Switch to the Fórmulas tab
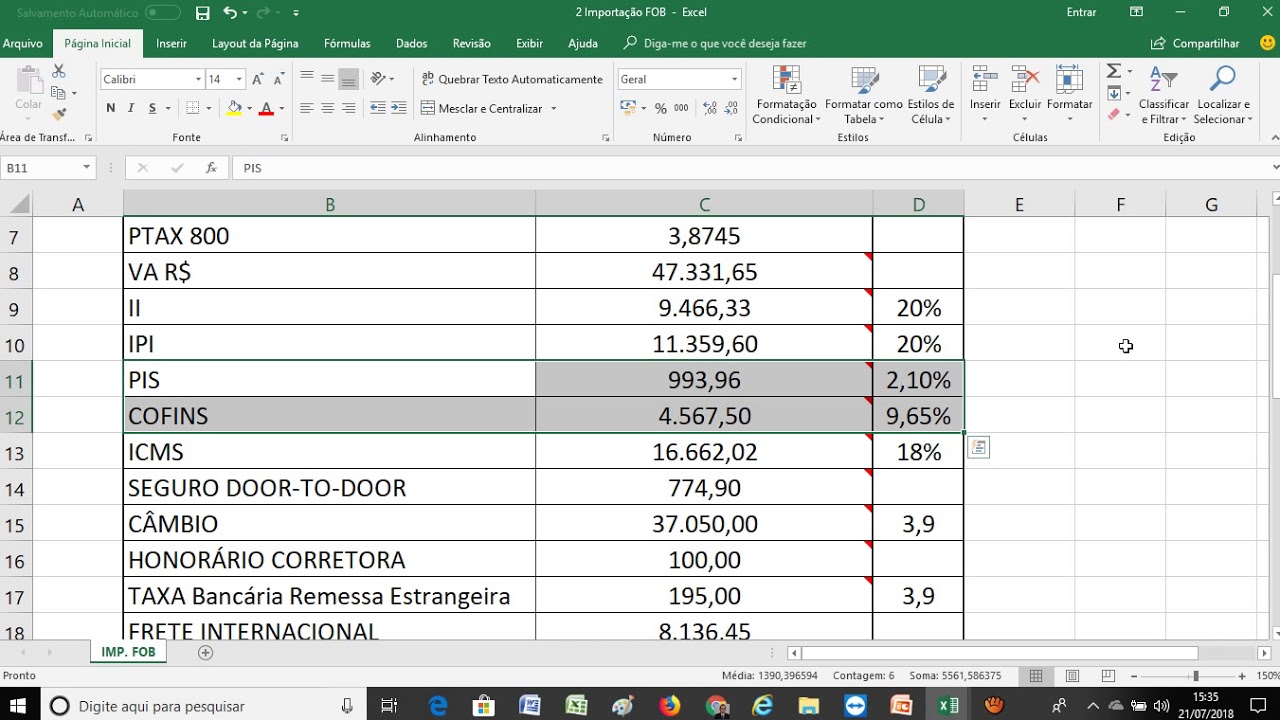 347,44
